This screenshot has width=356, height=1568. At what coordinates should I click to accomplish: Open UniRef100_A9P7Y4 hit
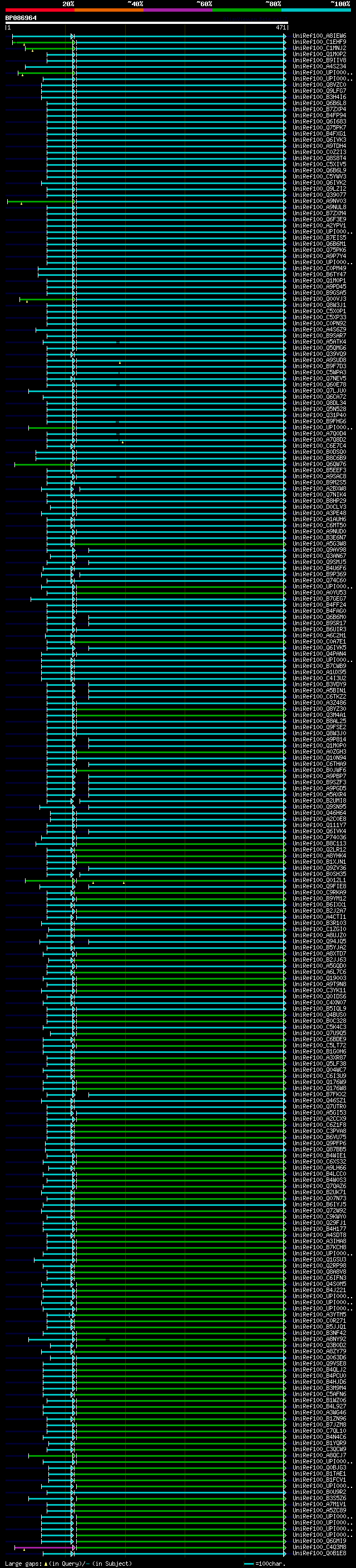point(319,256)
